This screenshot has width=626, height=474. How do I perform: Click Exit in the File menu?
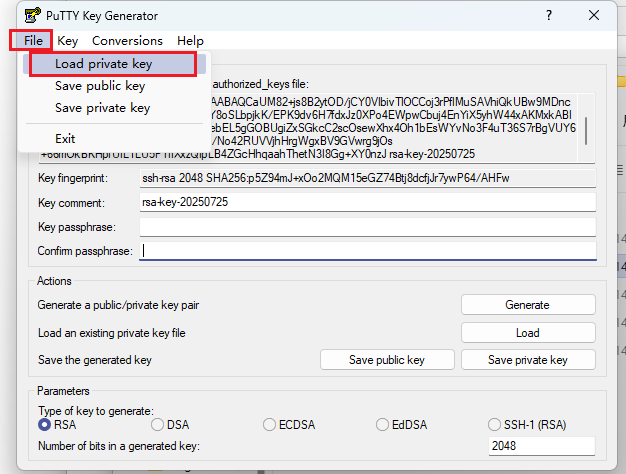[65, 139]
